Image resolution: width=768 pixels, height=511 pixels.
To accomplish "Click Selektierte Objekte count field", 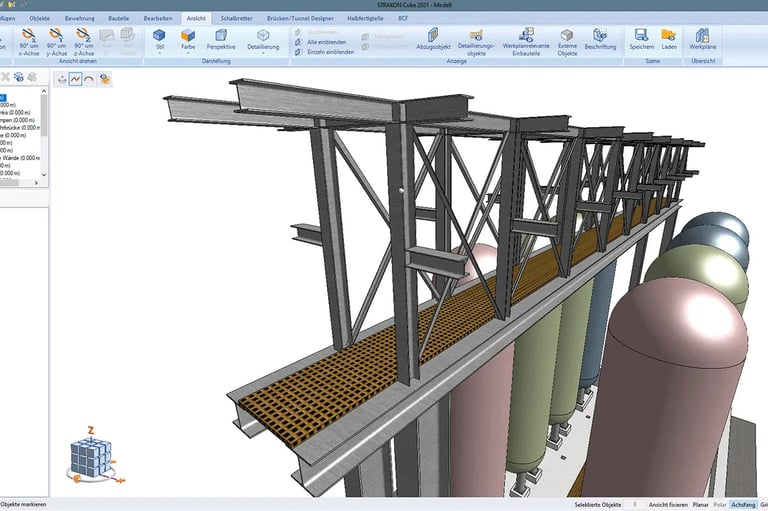I will (635, 505).
